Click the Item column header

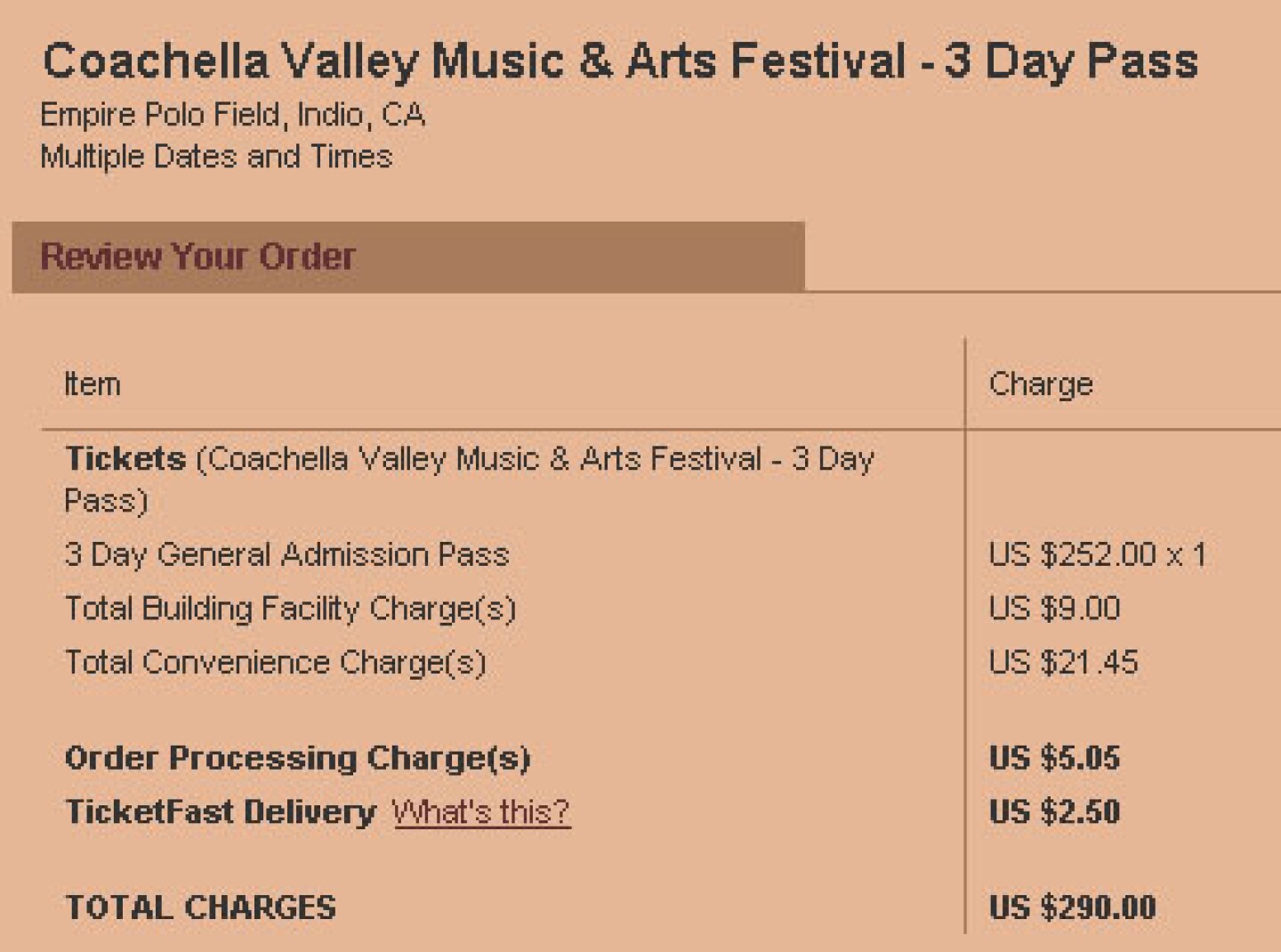pos(92,384)
